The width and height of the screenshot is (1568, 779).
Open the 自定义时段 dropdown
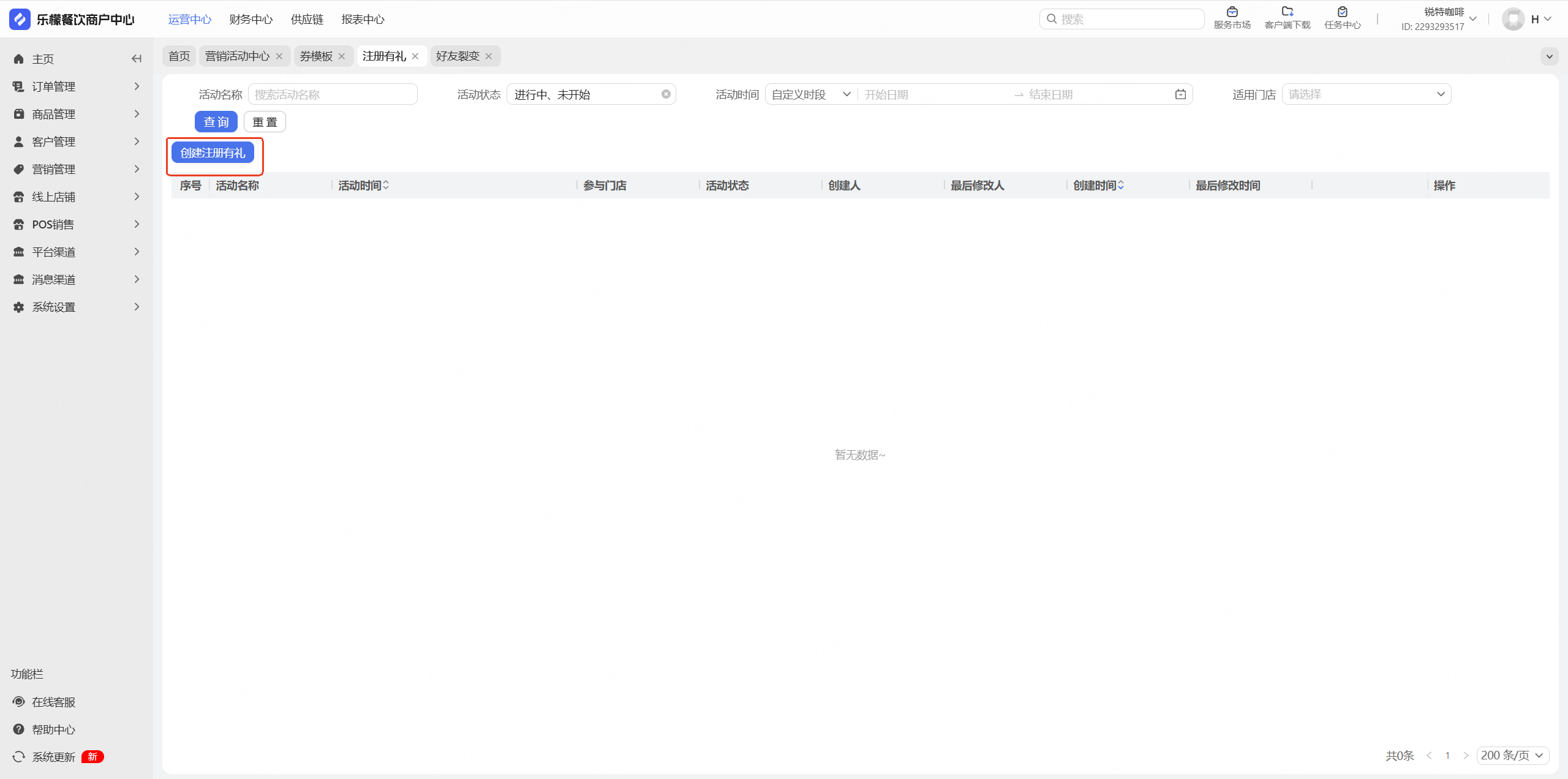tap(812, 94)
